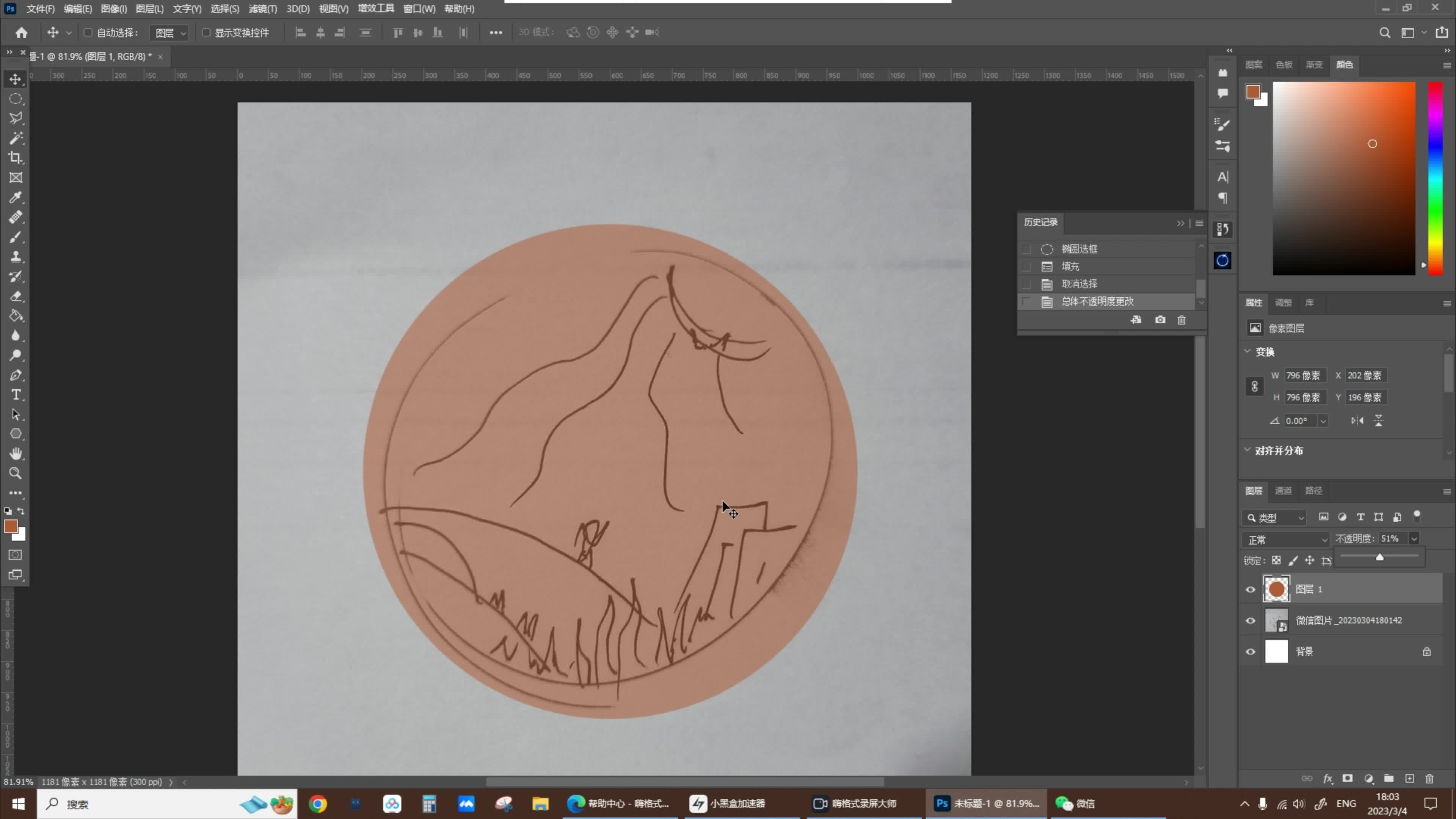
Task: Open the opacity 51% dropdown arrow
Action: [1414, 539]
